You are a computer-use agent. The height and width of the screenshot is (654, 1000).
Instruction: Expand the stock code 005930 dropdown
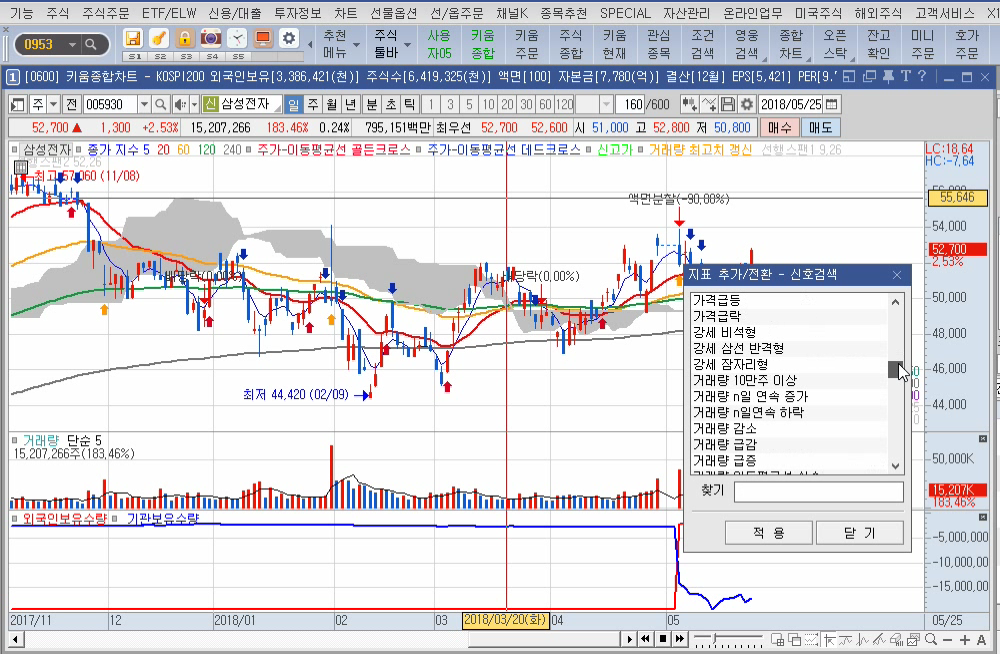[145, 104]
